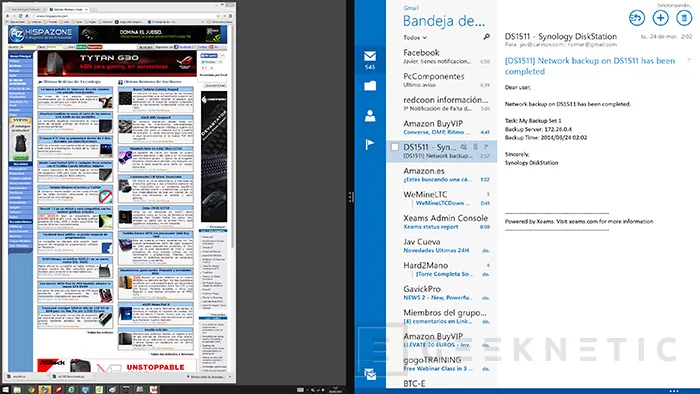
Task: Reload the Hispazone page in Chrome
Action: (21, 16)
